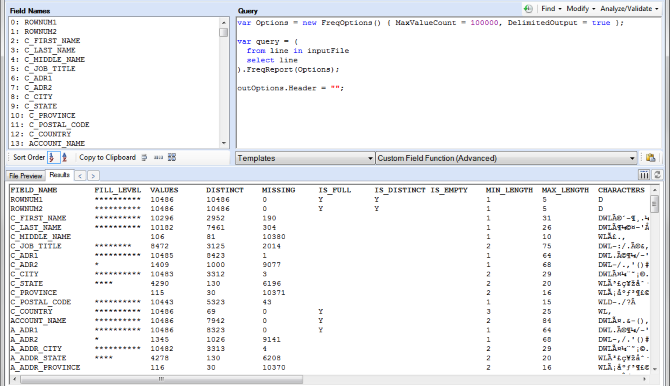Sort field names in numeric order
Screen dimensions: 670x386
point(52,157)
